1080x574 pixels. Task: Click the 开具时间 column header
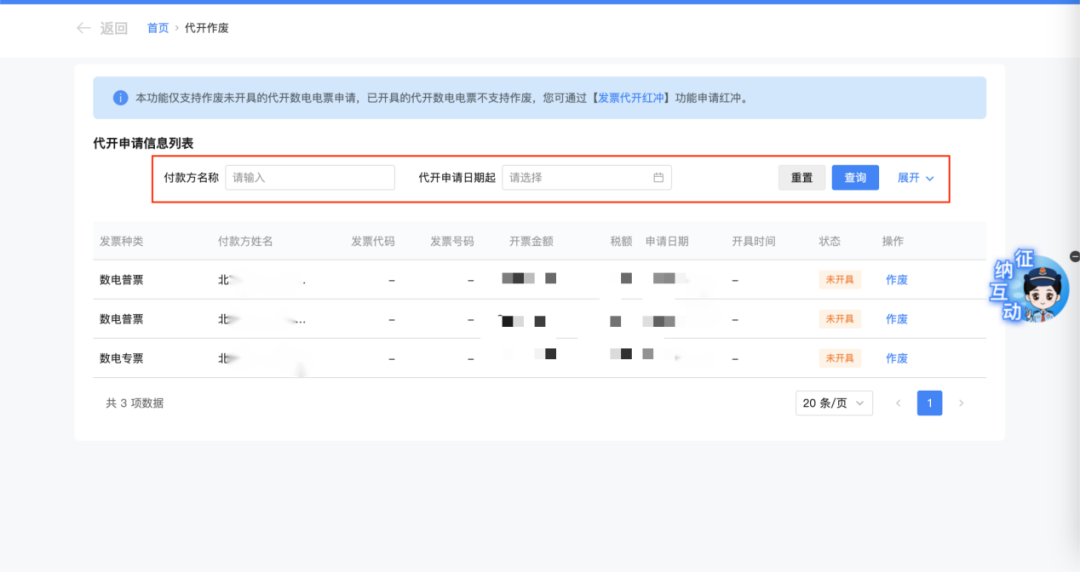tap(754, 241)
